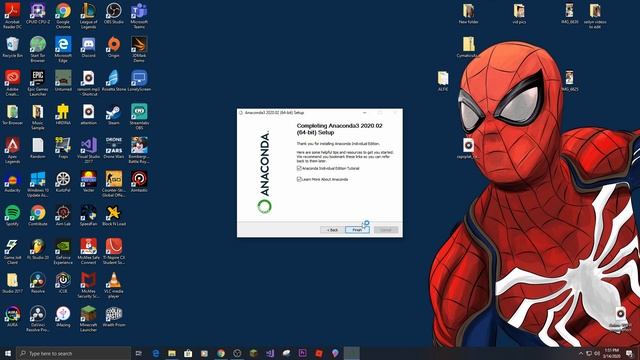Open the Aimtastic desktop shortcut
The width and height of the screenshot is (640, 360).
[x=139, y=182]
